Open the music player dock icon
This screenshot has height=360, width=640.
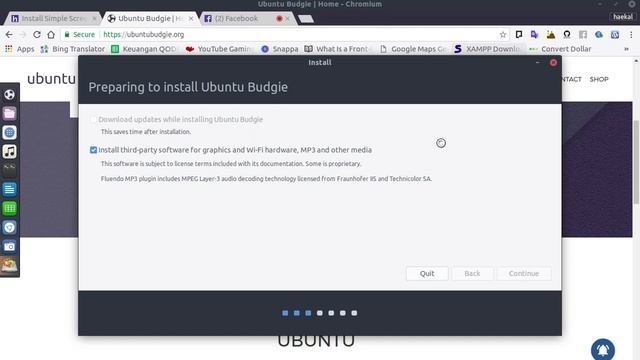pos(9,151)
